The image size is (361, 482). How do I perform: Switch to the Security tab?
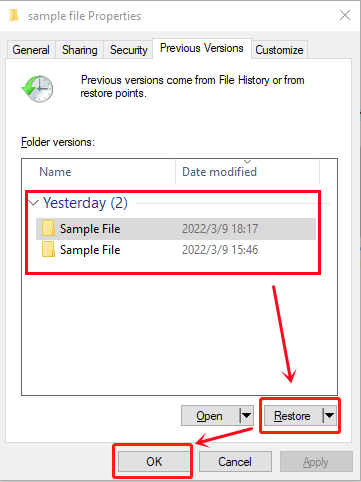pyautogui.click(x=129, y=50)
